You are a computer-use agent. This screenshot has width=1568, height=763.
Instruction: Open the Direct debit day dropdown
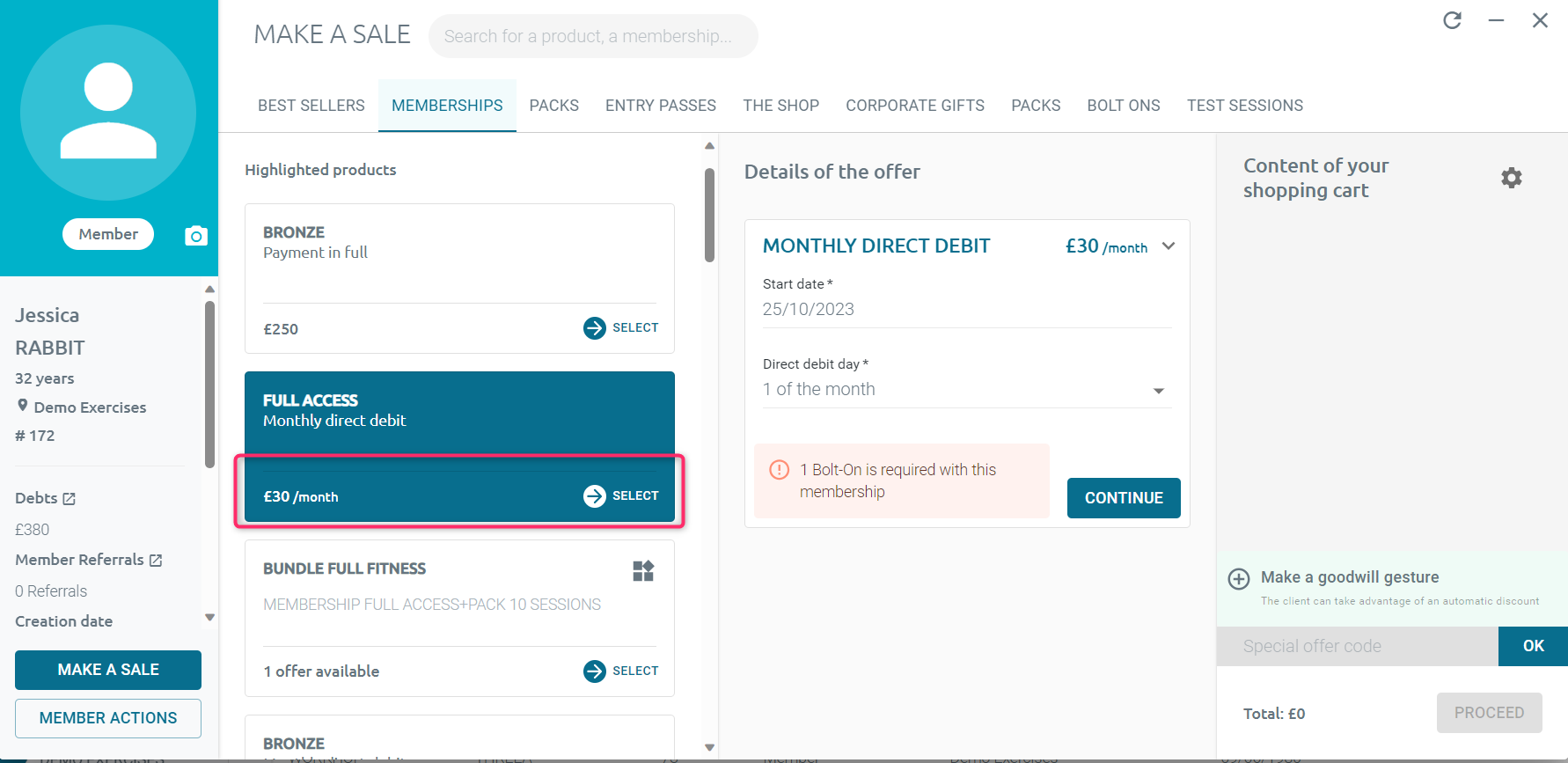[967, 389]
